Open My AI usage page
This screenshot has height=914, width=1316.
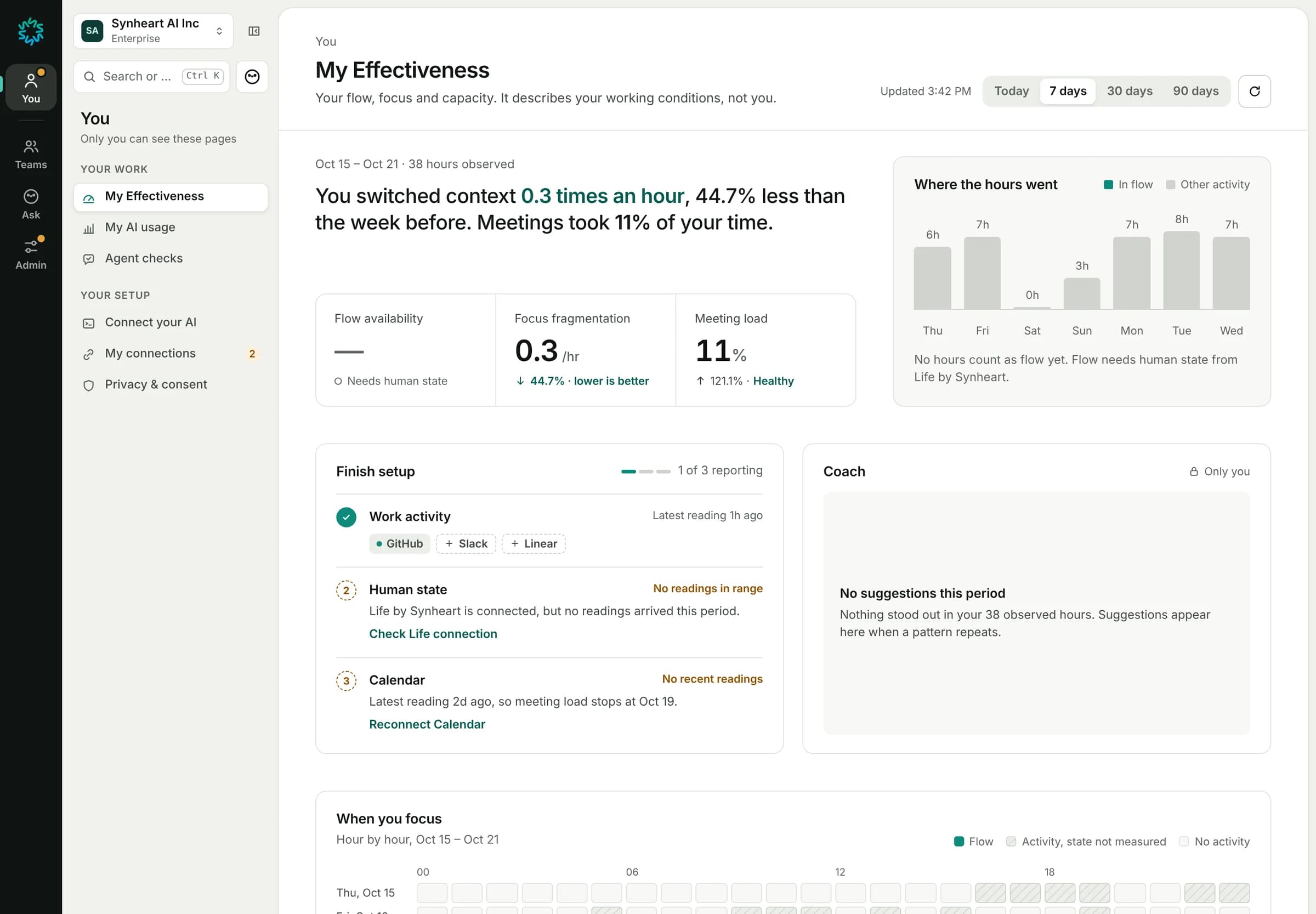[171, 228]
